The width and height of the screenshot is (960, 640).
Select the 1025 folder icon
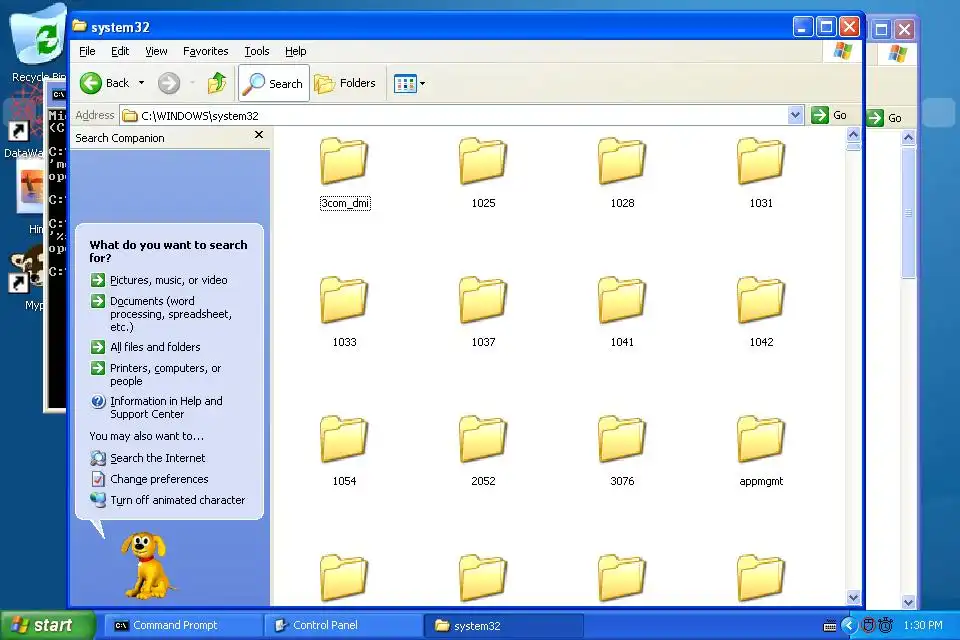[483, 160]
